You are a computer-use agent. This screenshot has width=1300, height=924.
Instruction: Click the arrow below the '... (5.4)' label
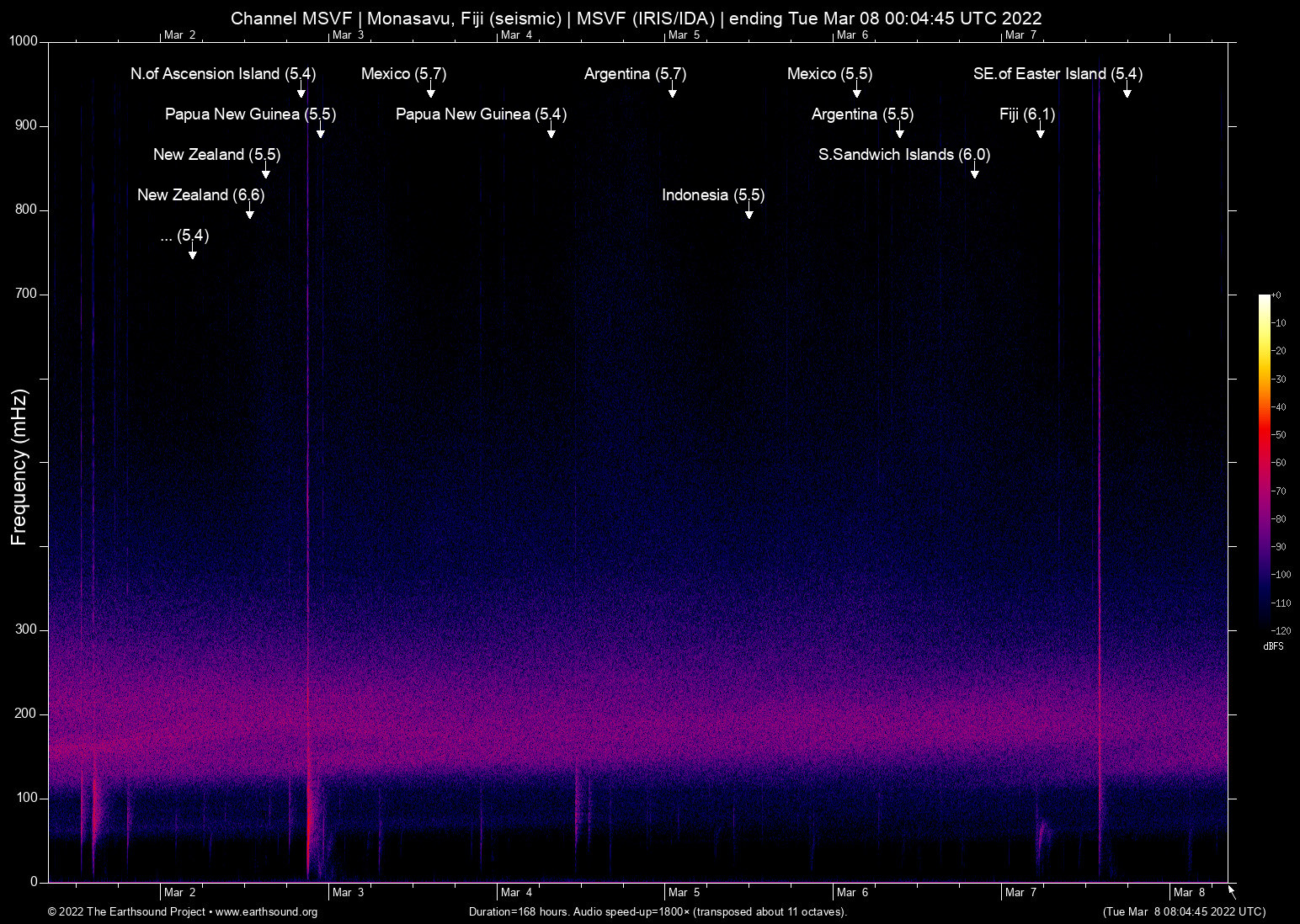point(192,252)
